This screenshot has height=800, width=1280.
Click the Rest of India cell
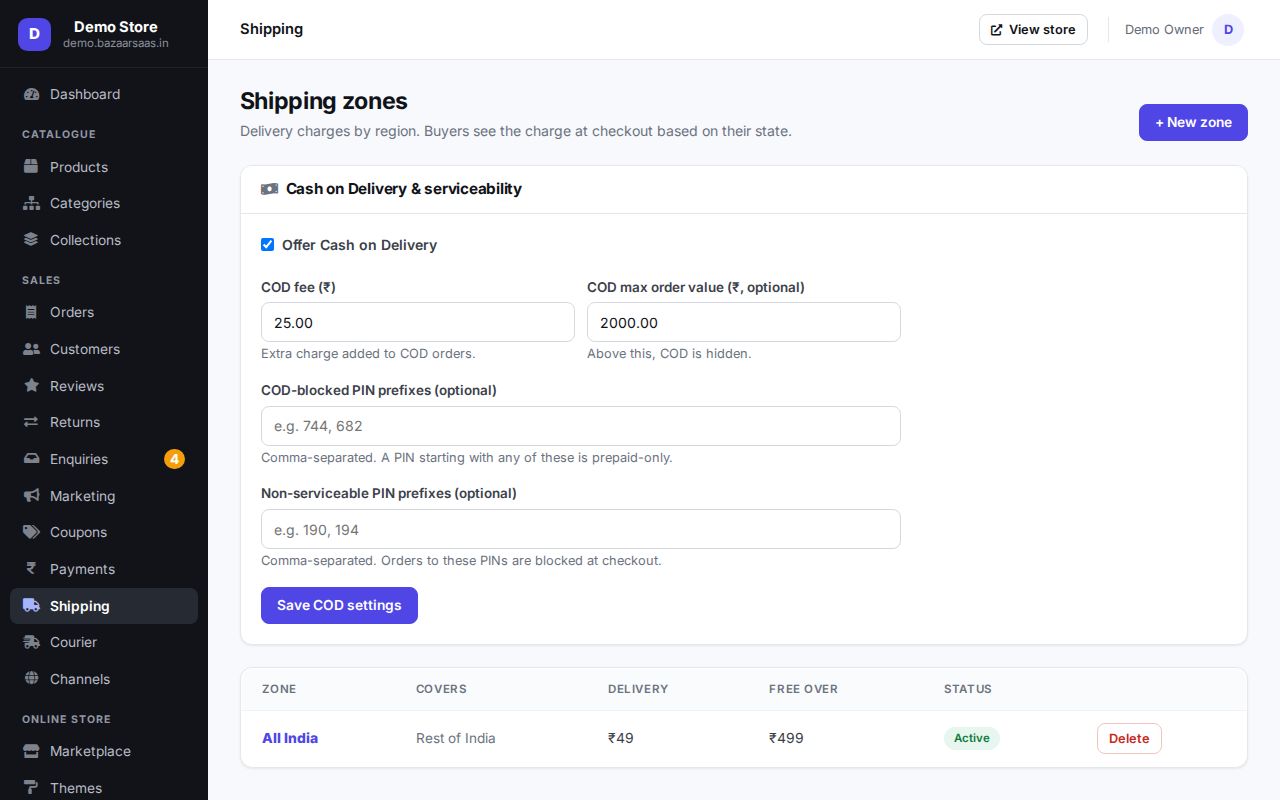click(x=456, y=738)
